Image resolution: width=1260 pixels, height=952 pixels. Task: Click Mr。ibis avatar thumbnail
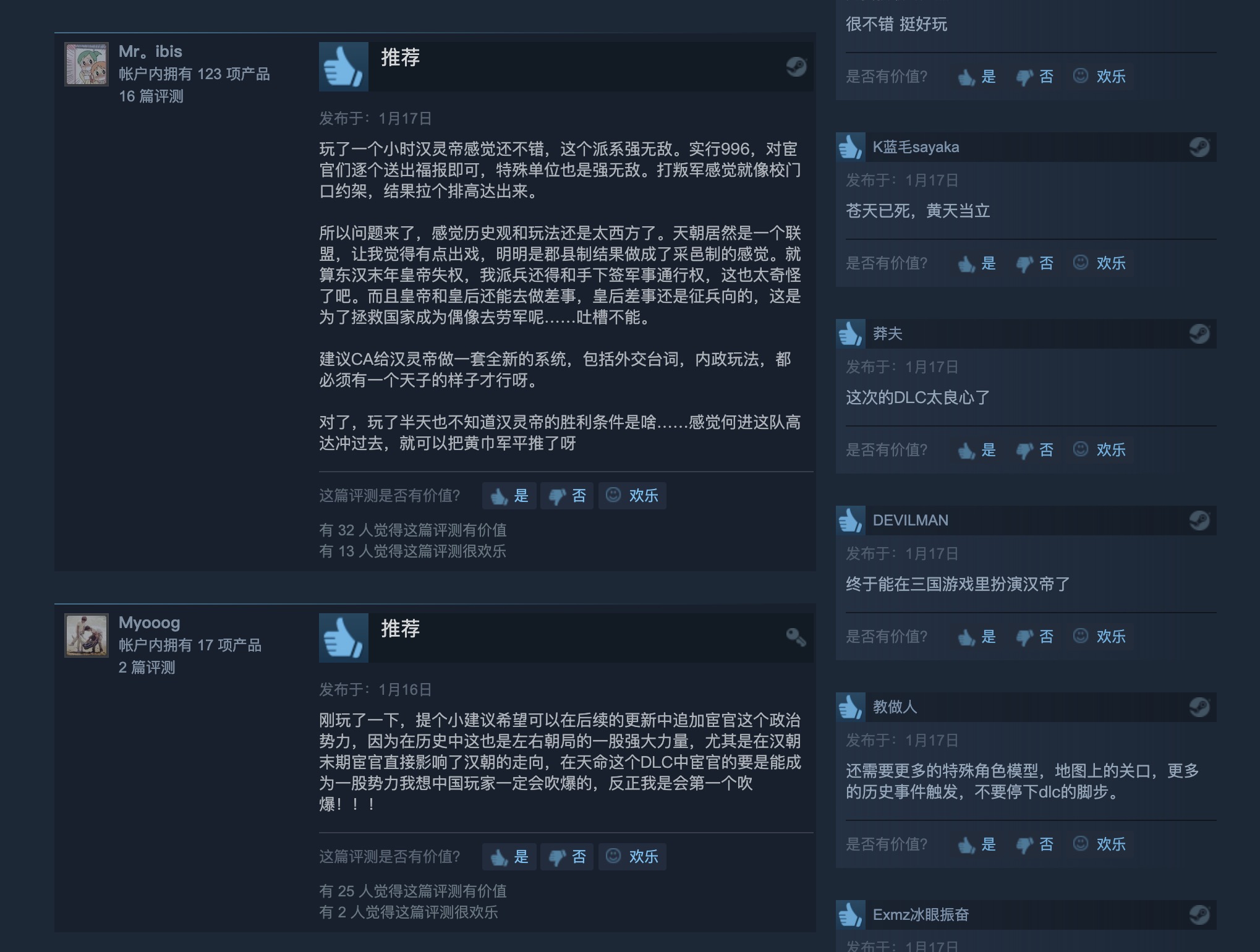pos(87,64)
